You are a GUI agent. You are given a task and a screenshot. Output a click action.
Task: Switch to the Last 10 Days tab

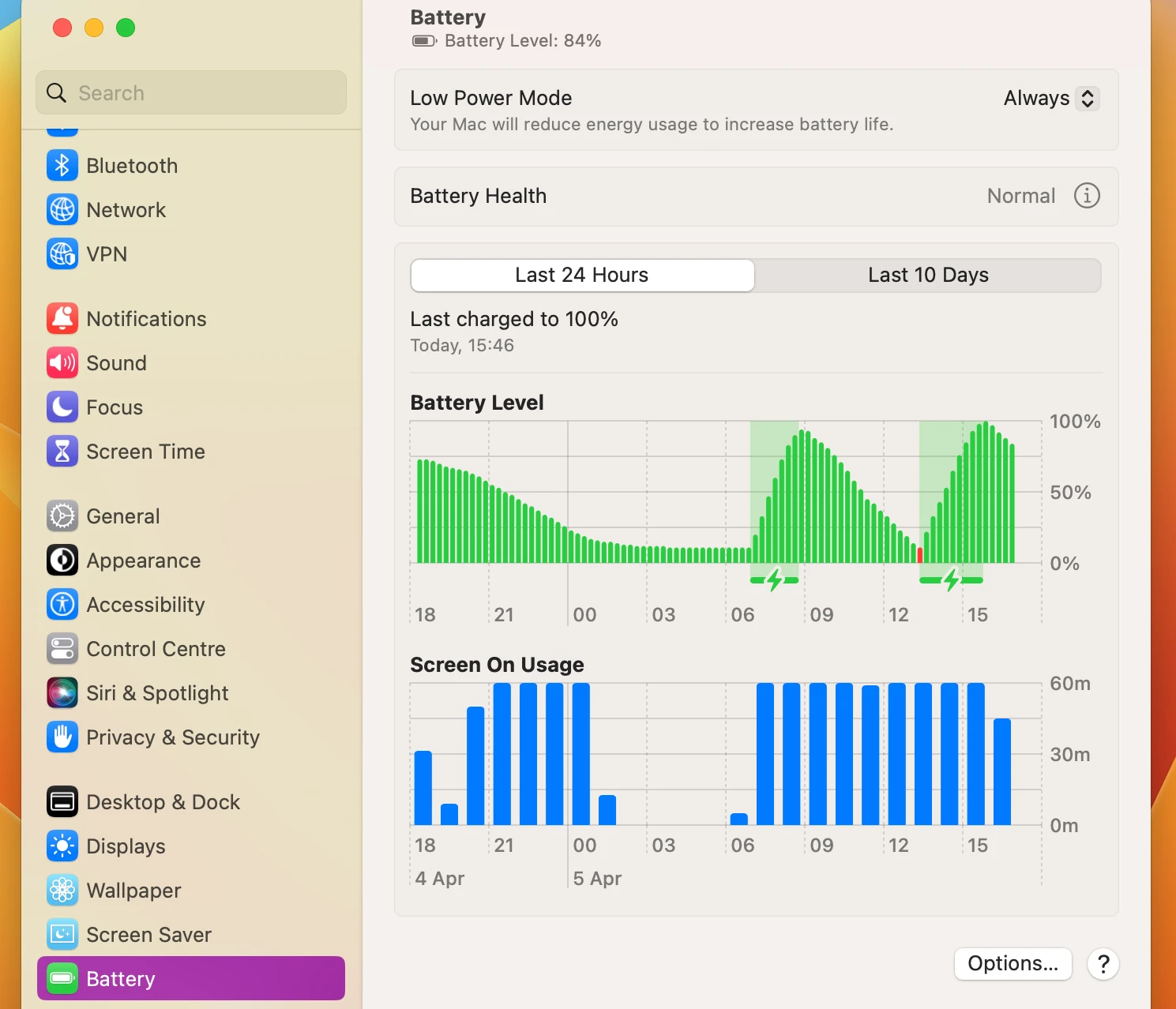(x=928, y=275)
